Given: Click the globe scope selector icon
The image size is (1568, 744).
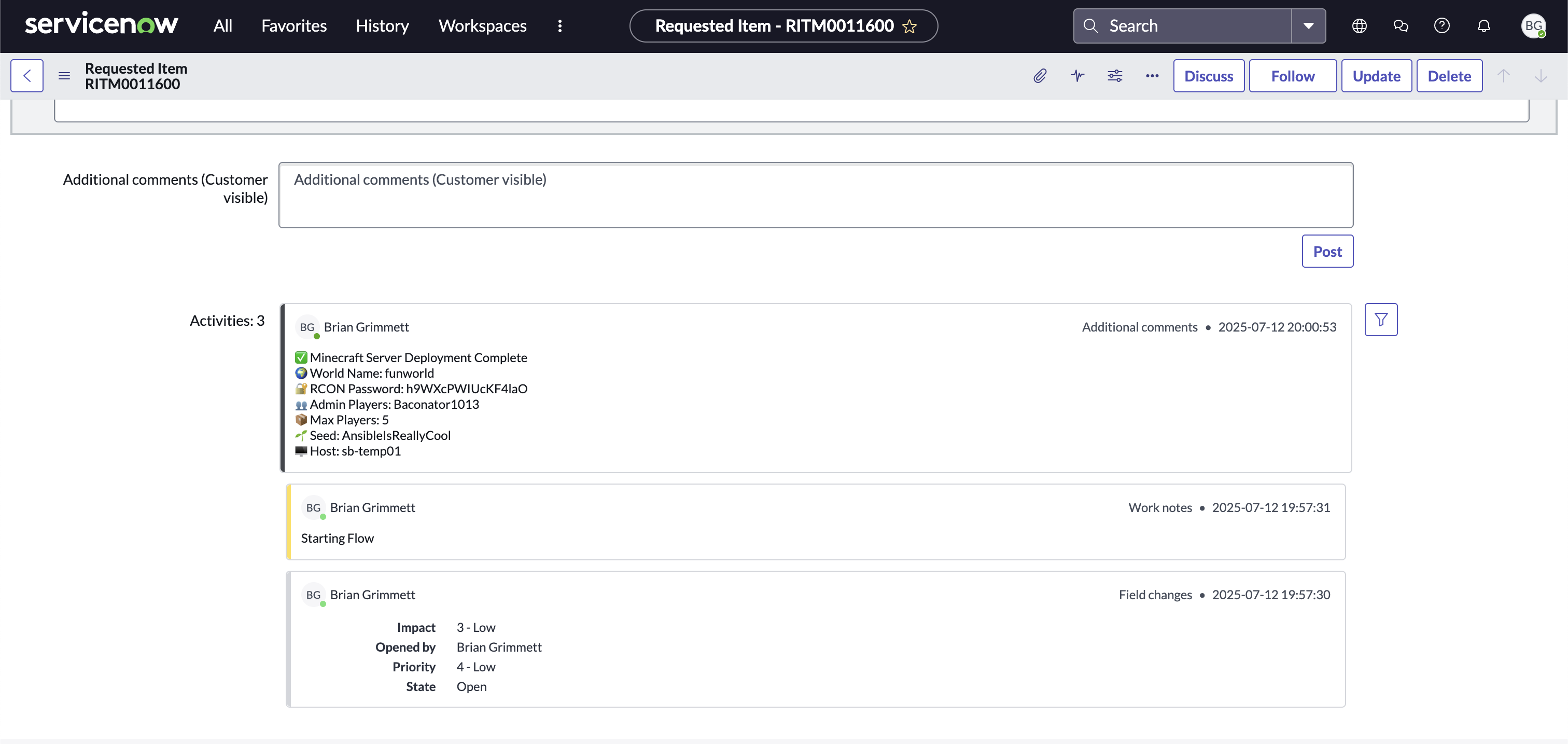Looking at the screenshot, I should pos(1359,25).
